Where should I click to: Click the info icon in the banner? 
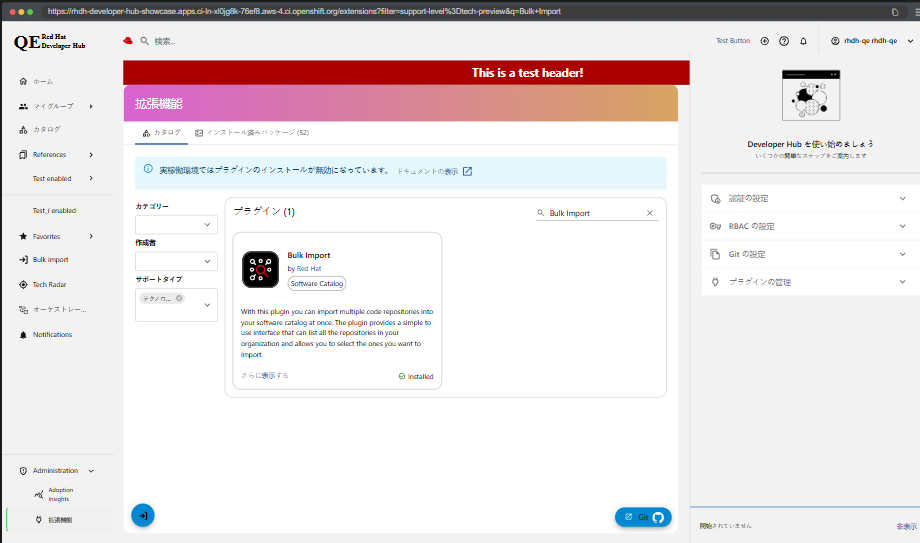click(148, 168)
